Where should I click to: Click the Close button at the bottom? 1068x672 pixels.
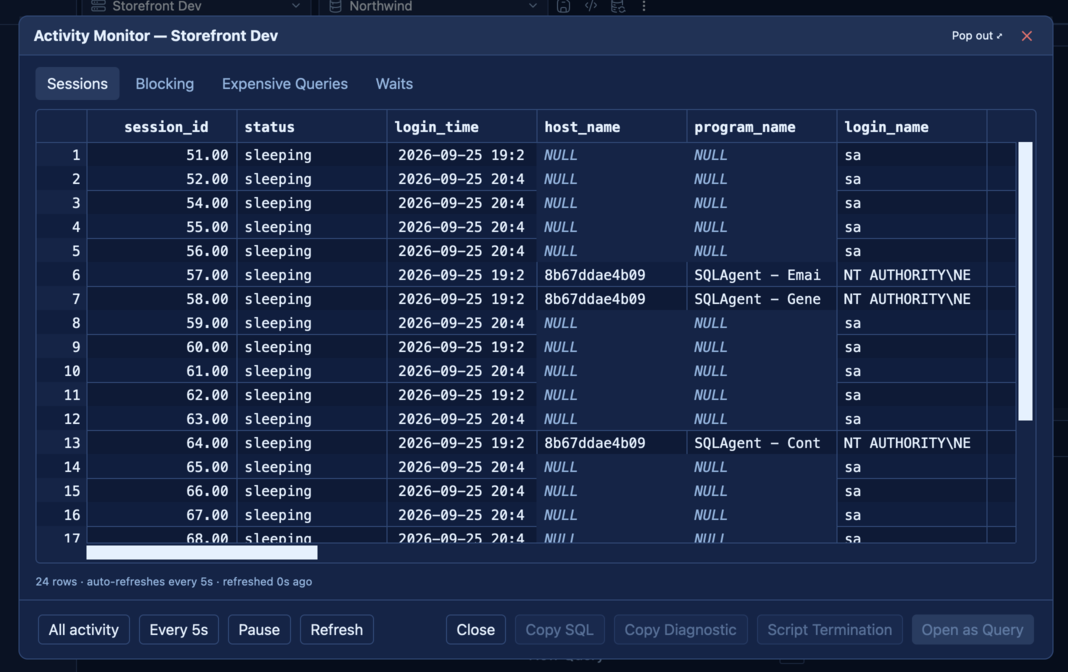(x=475, y=630)
